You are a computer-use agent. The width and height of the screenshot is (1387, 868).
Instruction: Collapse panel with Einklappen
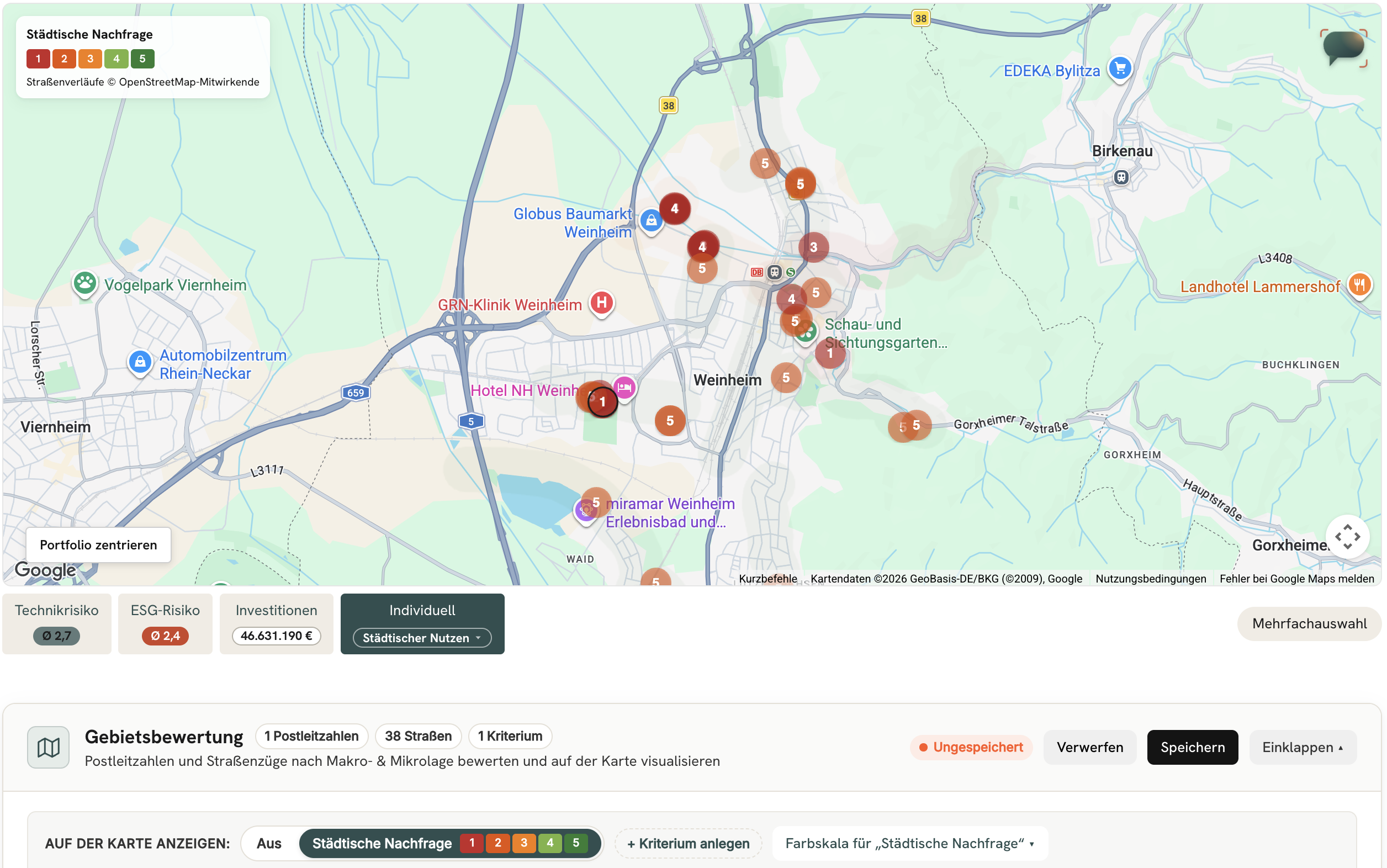(x=1303, y=747)
